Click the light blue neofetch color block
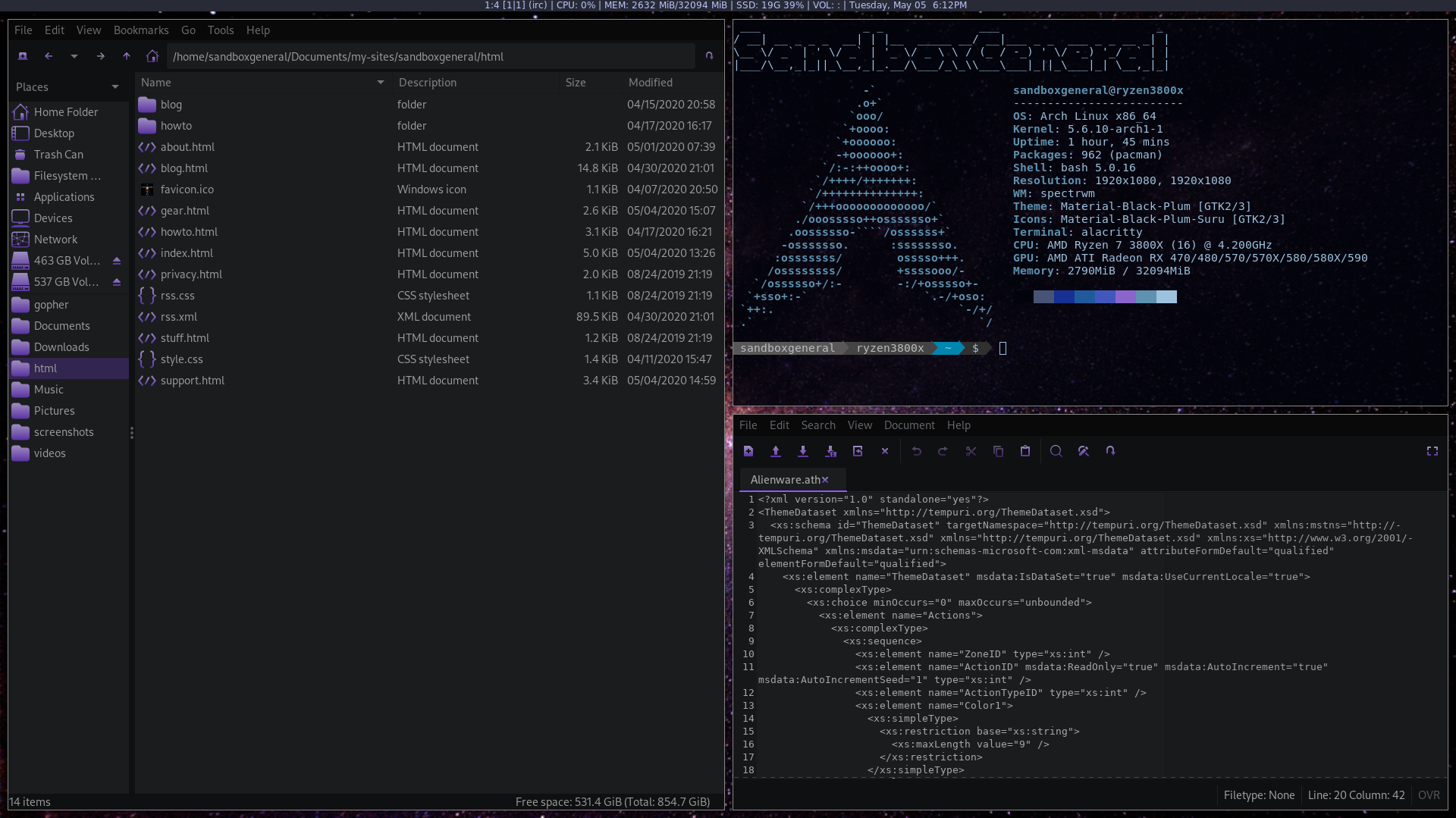This screenshot has width=1456, height=818. click(x=1166, y=296)
